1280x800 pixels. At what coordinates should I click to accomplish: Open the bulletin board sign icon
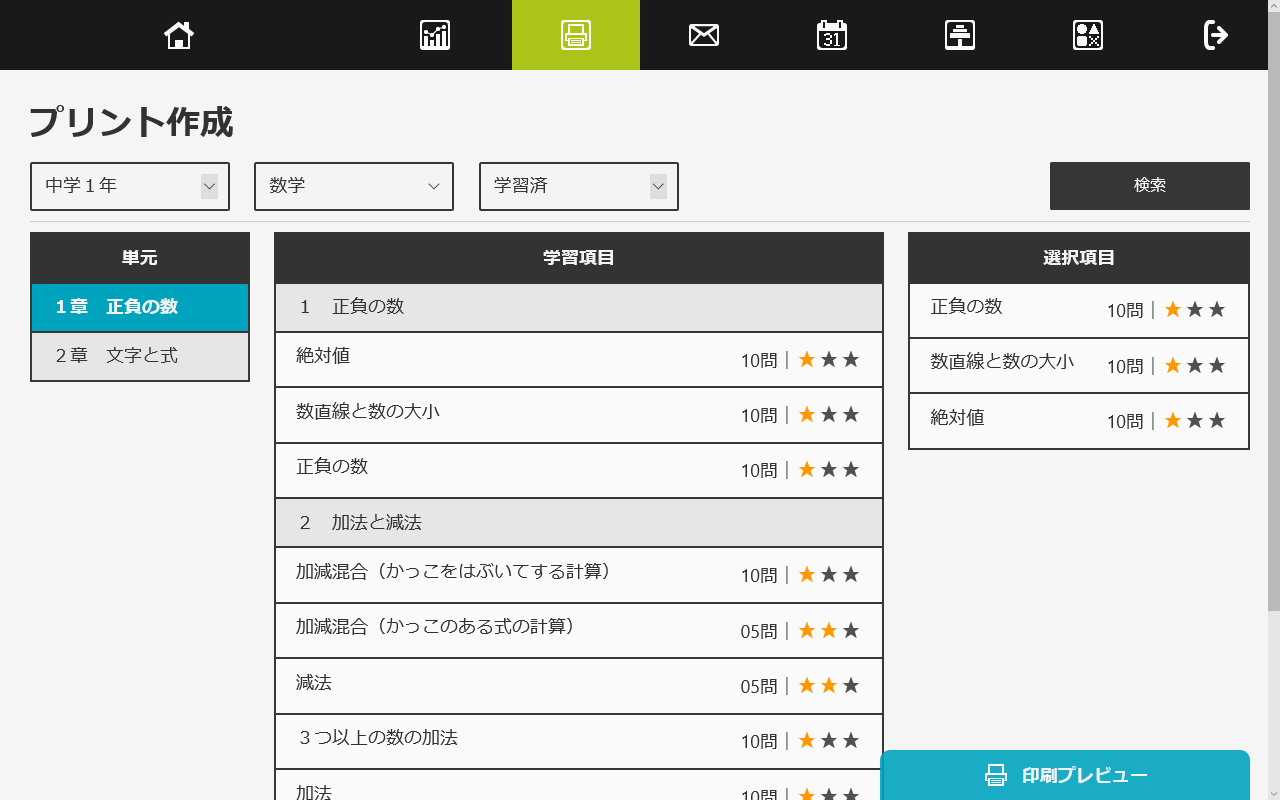coord(960,35)
